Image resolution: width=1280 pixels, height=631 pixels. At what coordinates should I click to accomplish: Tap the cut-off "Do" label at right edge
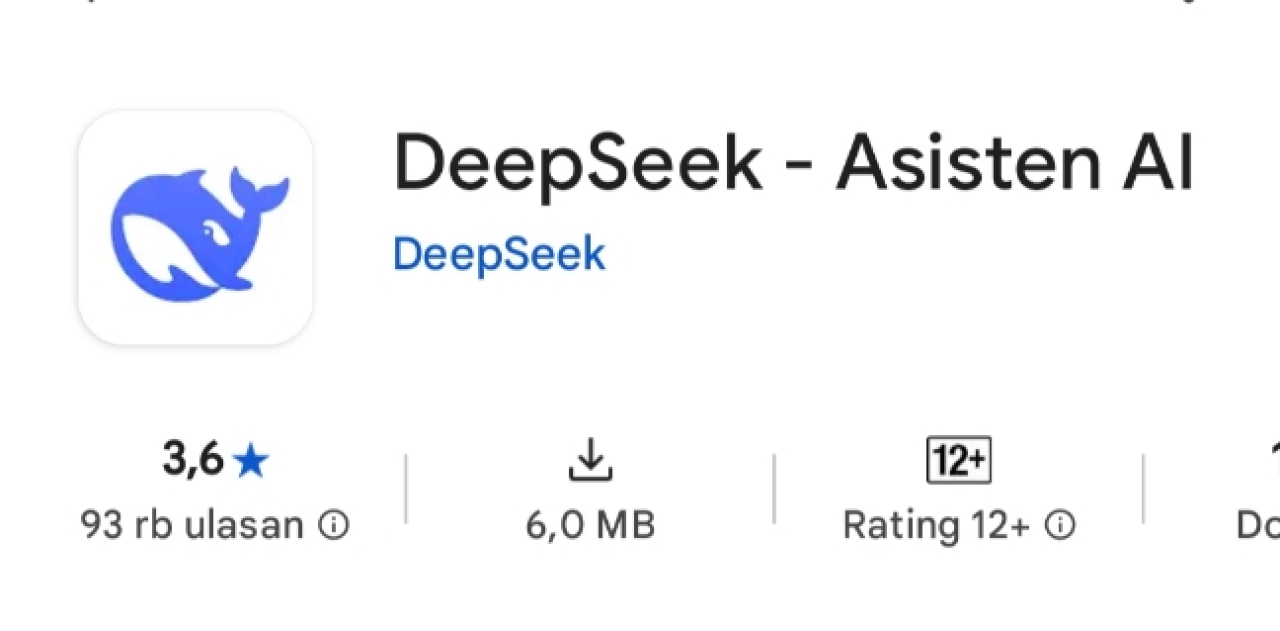[1259, 525]
